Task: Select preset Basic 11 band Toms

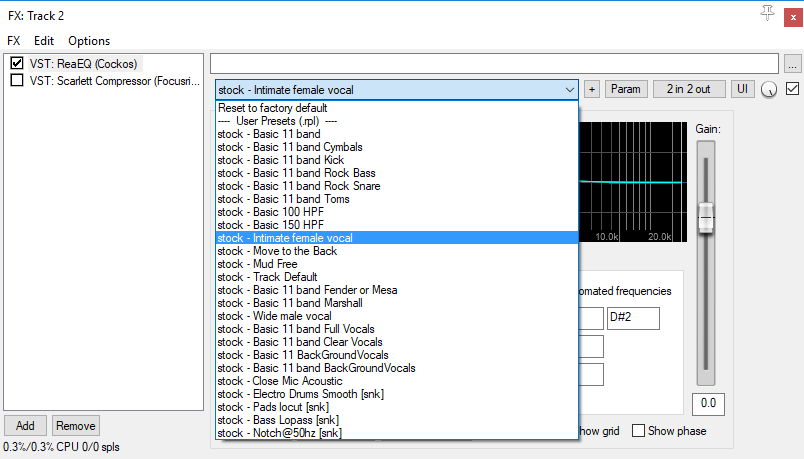Action: click(x=397, y=199)
